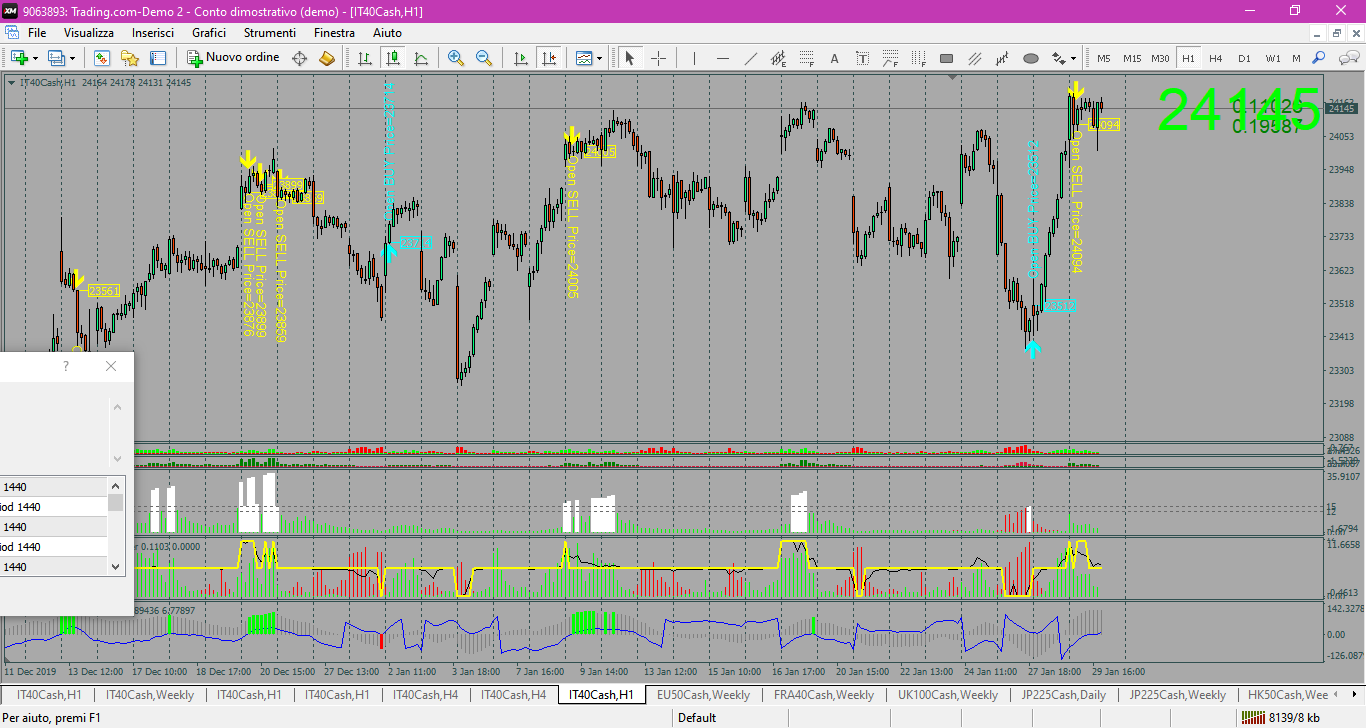Switch to candlestick chart display
1366x728 pixels.
(x=393, y=58)
